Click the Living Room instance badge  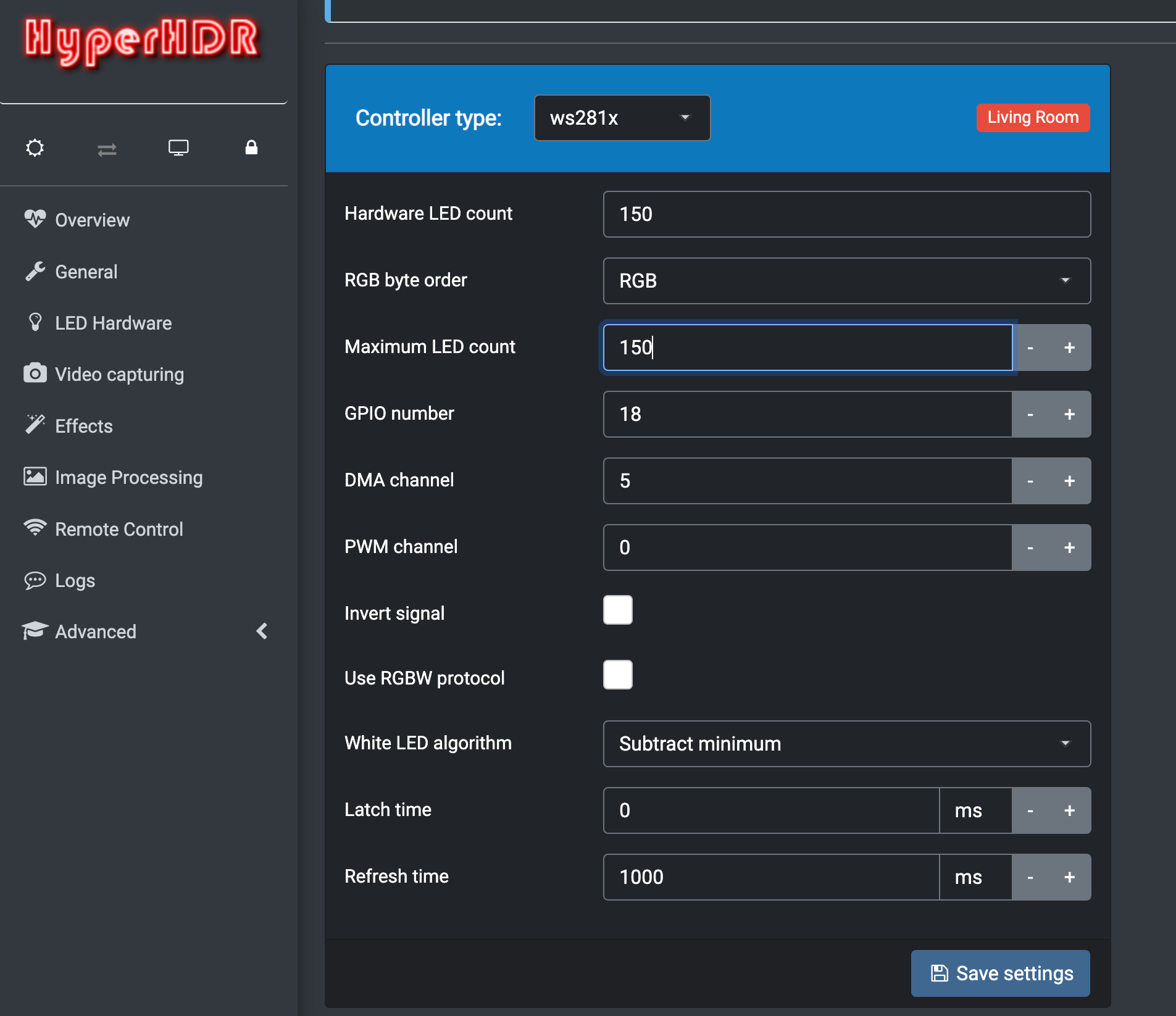pyautogui.click(x=1033, y=117)
